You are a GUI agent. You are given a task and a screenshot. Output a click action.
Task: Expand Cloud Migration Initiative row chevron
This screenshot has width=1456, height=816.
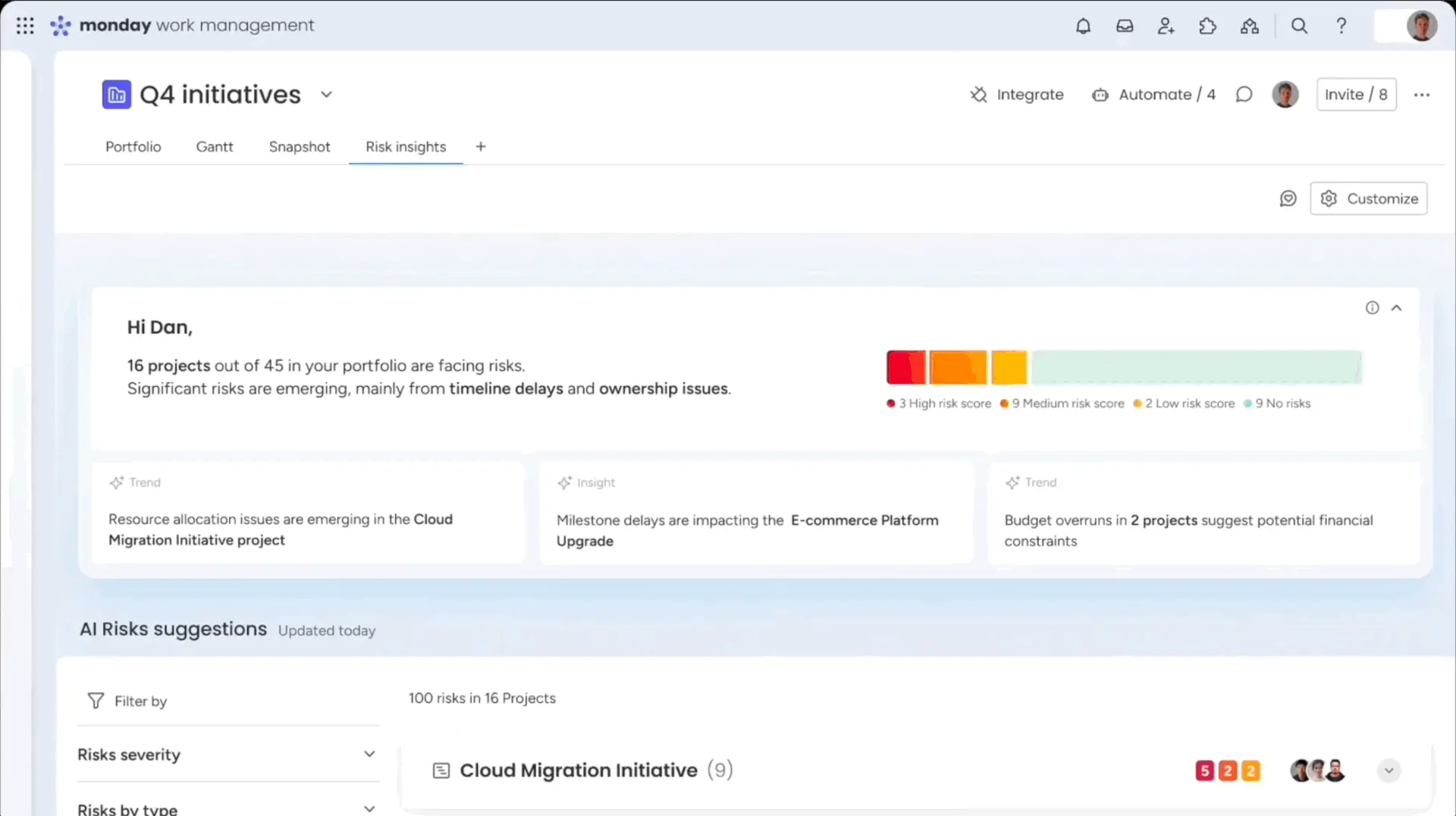1389,770
